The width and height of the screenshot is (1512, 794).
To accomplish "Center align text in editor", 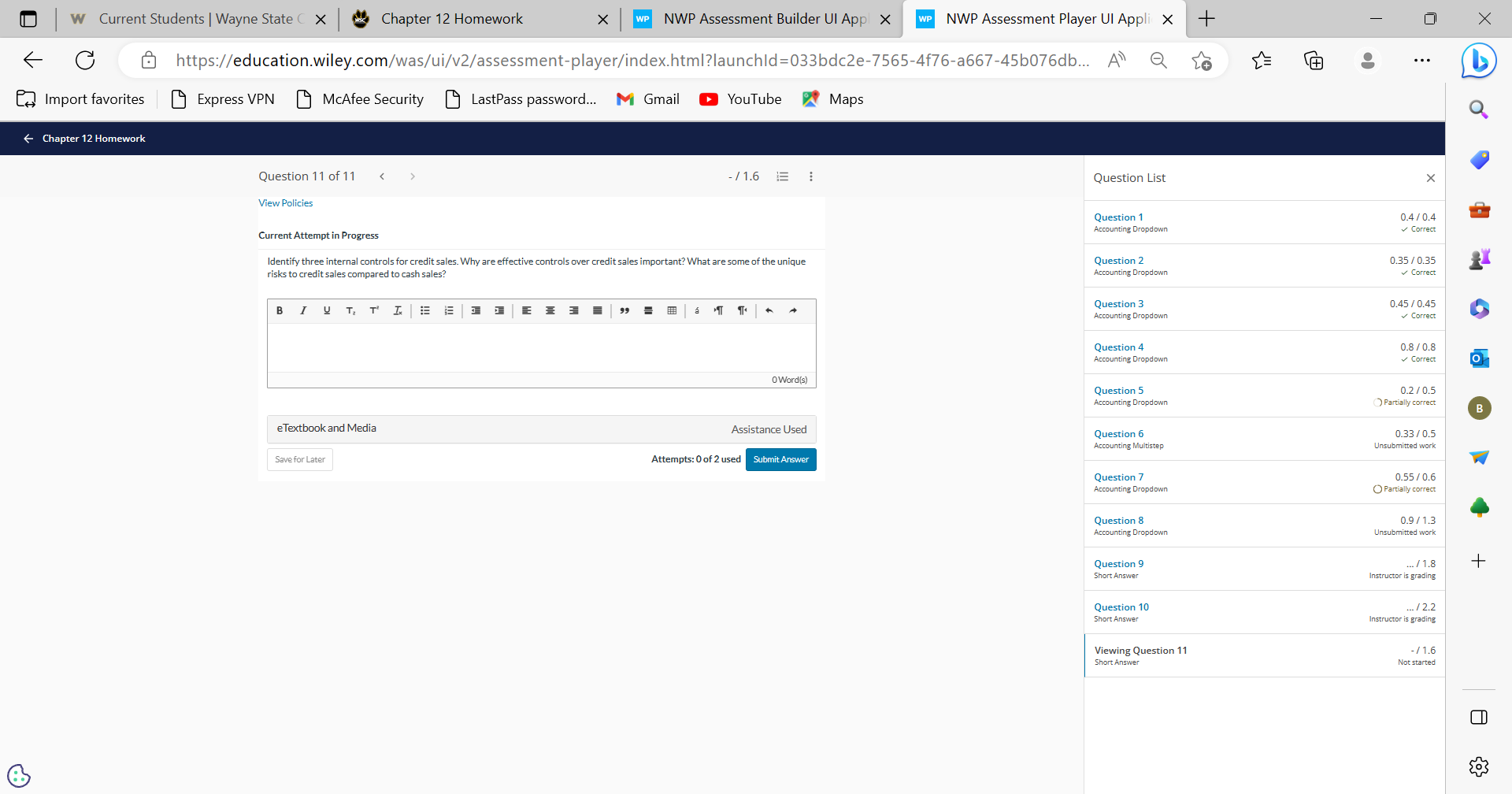I will [x=550, y=310].
